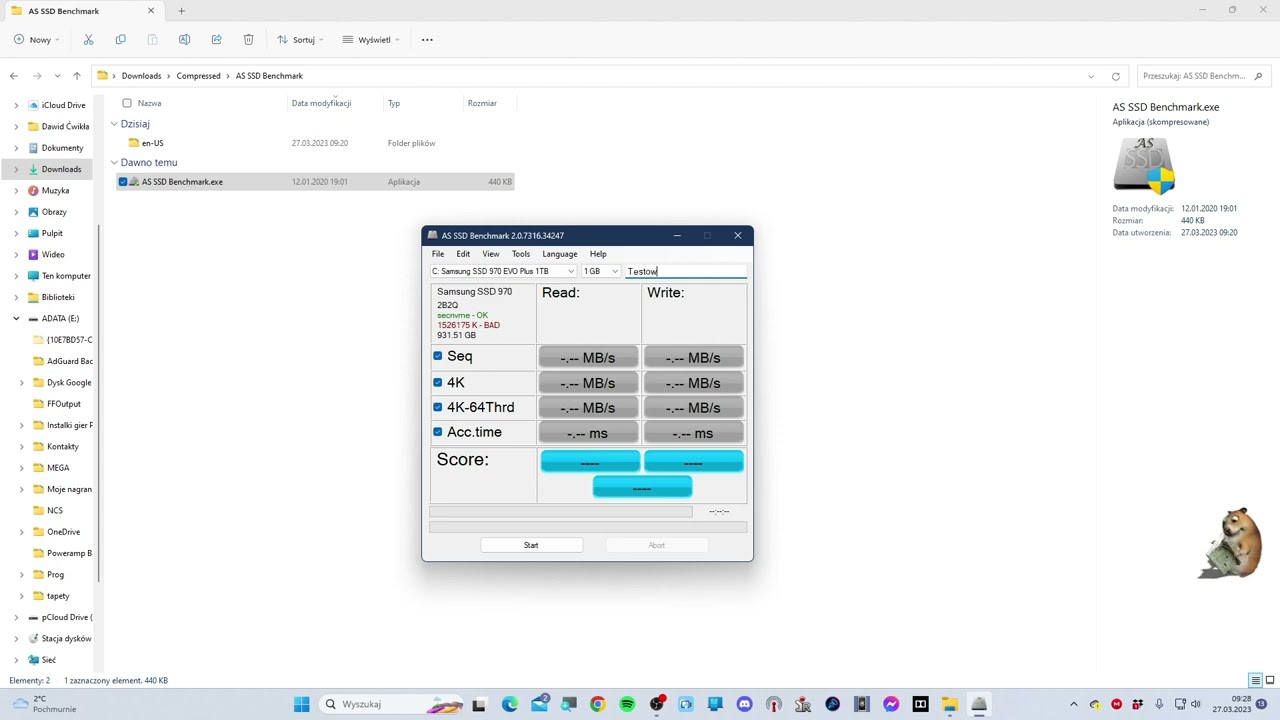Open Google Chrome from the taskbar
The image size is (1280, 720).
click(597, 704)
